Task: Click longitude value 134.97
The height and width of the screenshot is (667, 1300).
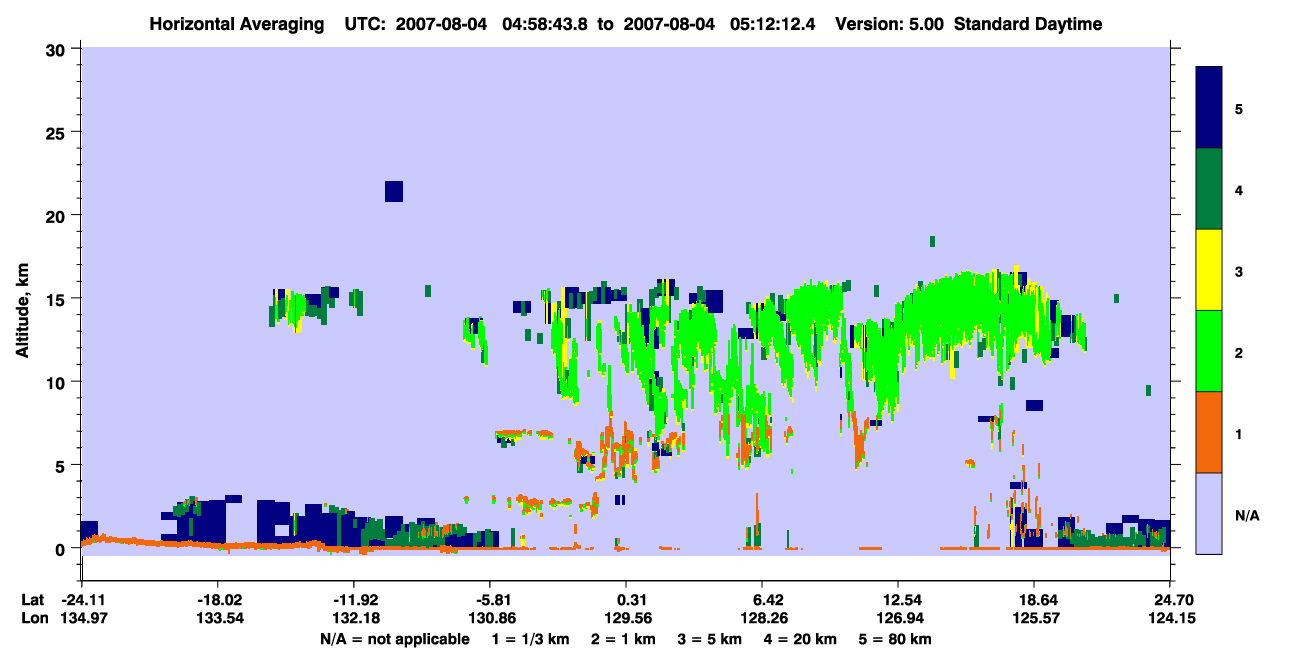Action: (x=83, y=618)
